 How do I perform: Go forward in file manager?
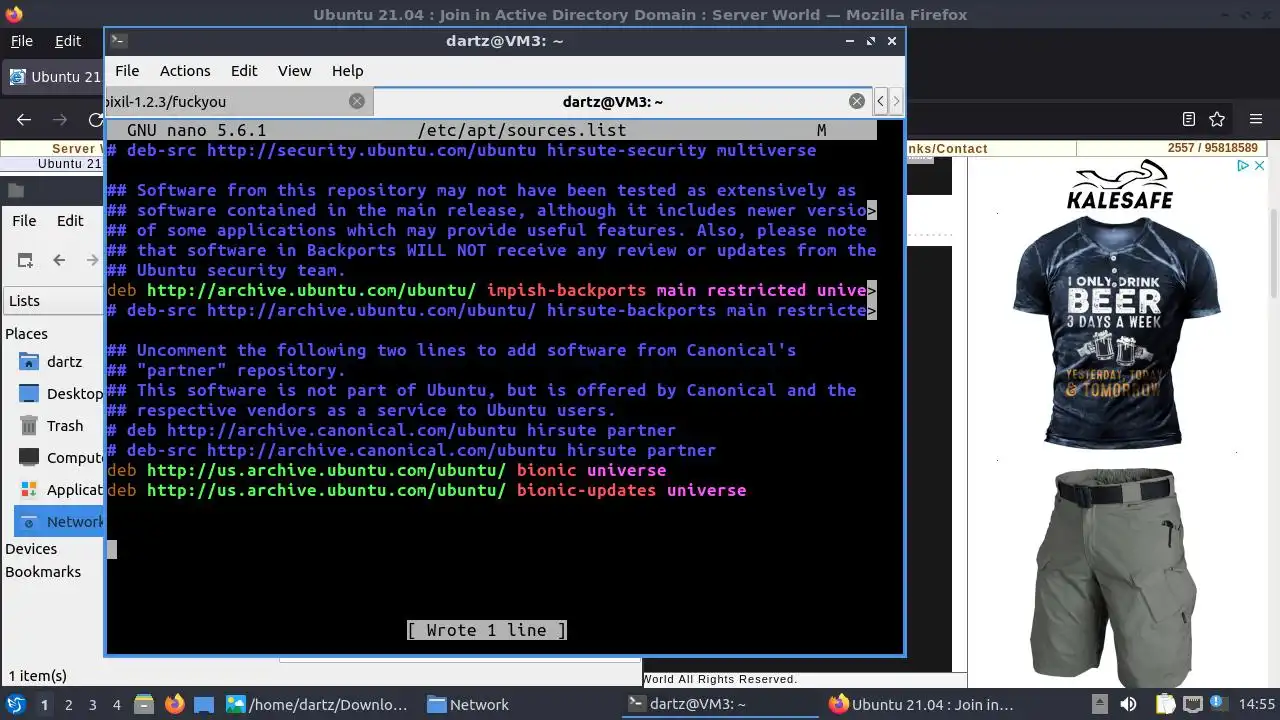tap(92, 260)
